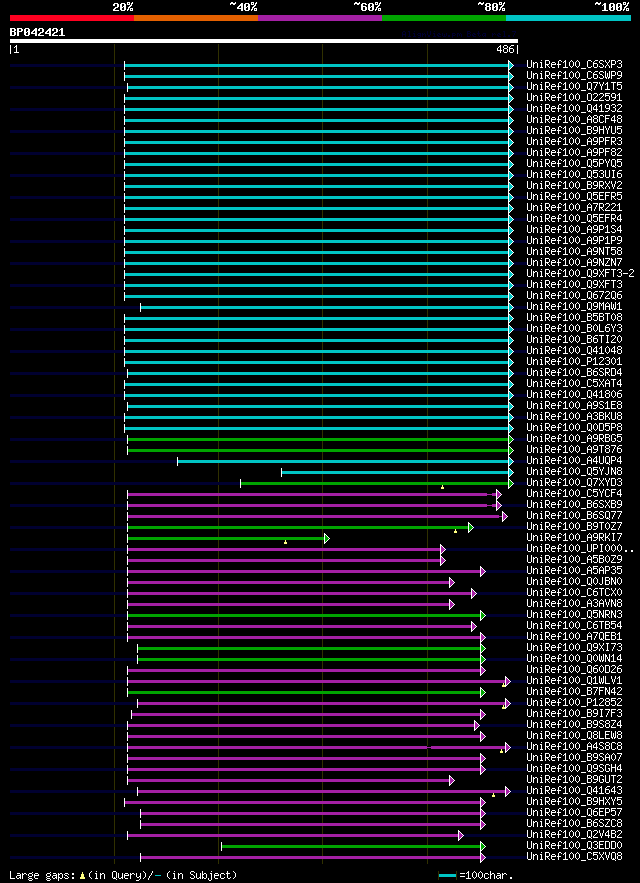Select the UniRef100_B6SXB9 label
This screenshot has width=640, height=883.
[574, 505]
